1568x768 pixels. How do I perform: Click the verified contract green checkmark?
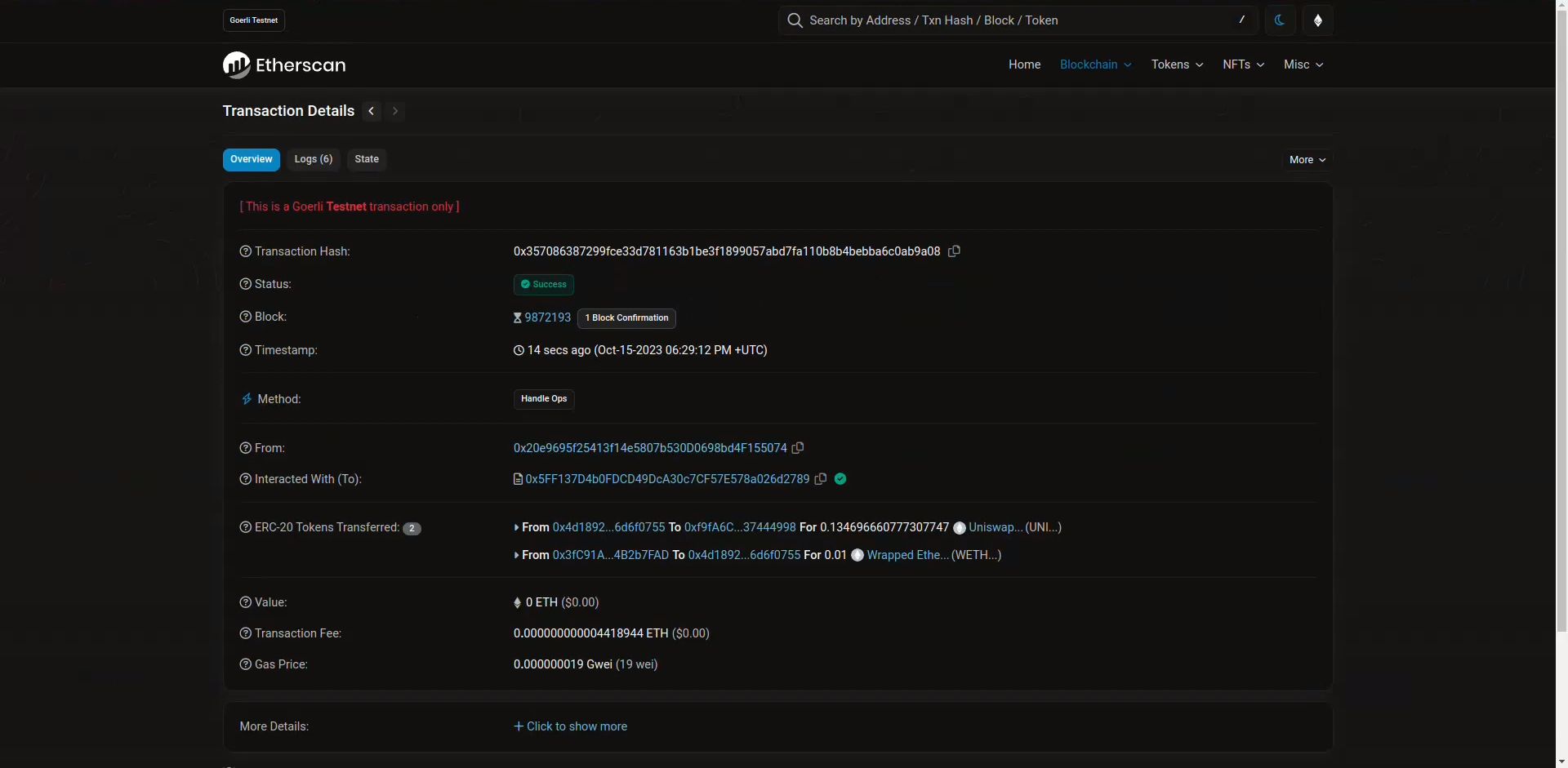click(840, 479)
